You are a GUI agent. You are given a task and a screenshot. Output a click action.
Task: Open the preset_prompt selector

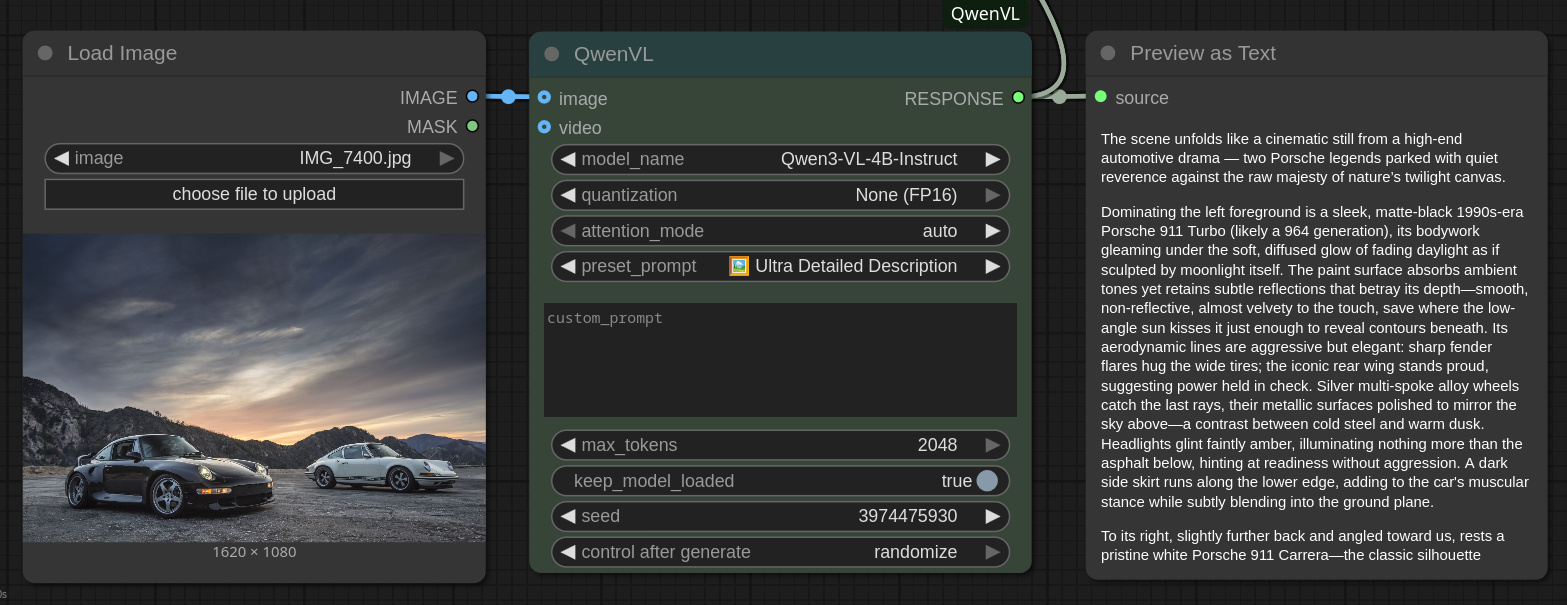coord(780,266)
